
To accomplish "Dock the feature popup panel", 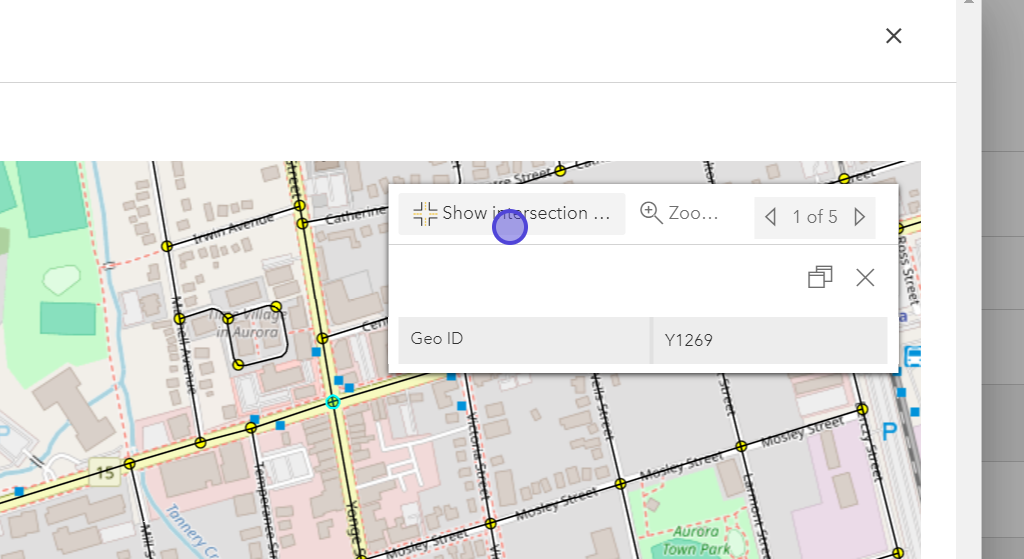I will [x=820, y=277].
